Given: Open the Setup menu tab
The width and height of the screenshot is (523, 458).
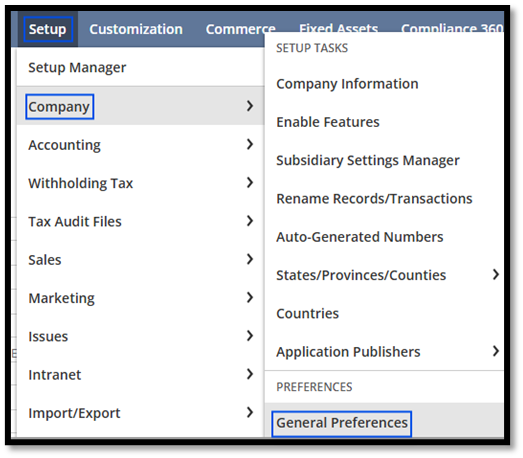Looking at the screenshot, I should coord(48,29).
